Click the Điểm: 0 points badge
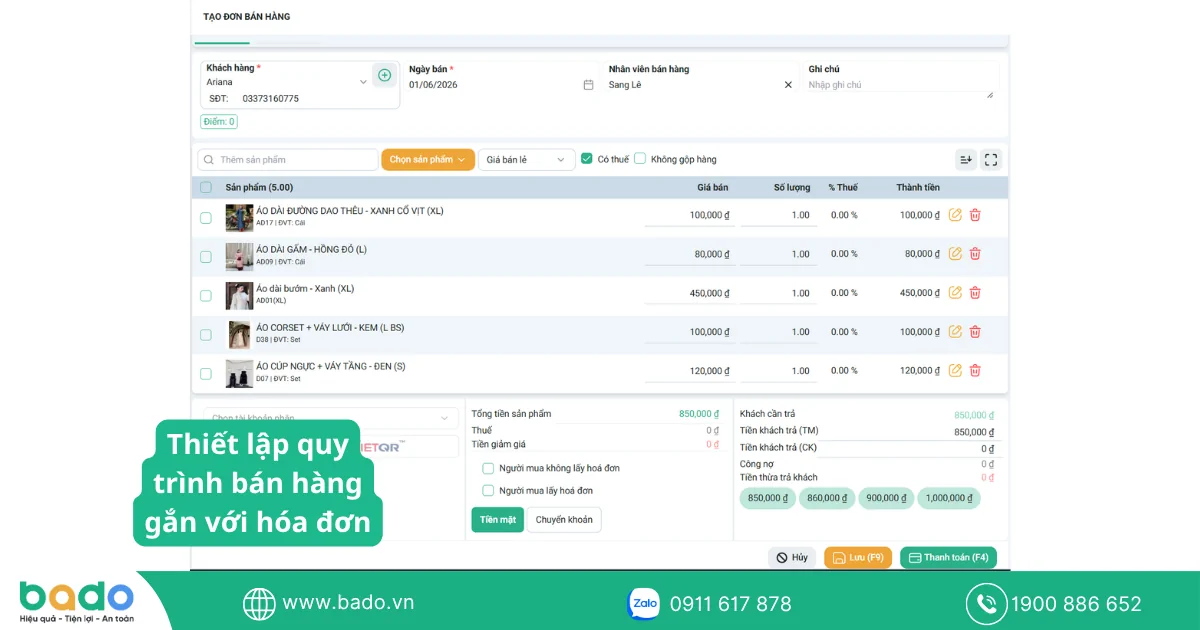This screenshot has width=1200, height=630. coord(219,122)
